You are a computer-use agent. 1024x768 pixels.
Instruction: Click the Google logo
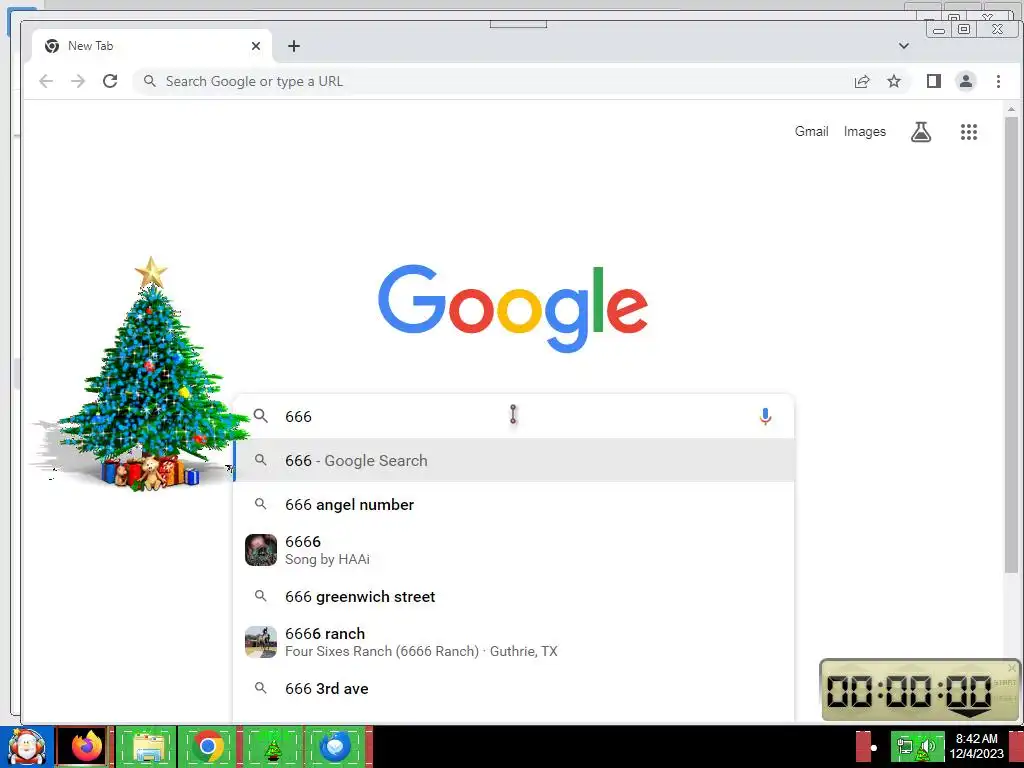pos(513,308)
